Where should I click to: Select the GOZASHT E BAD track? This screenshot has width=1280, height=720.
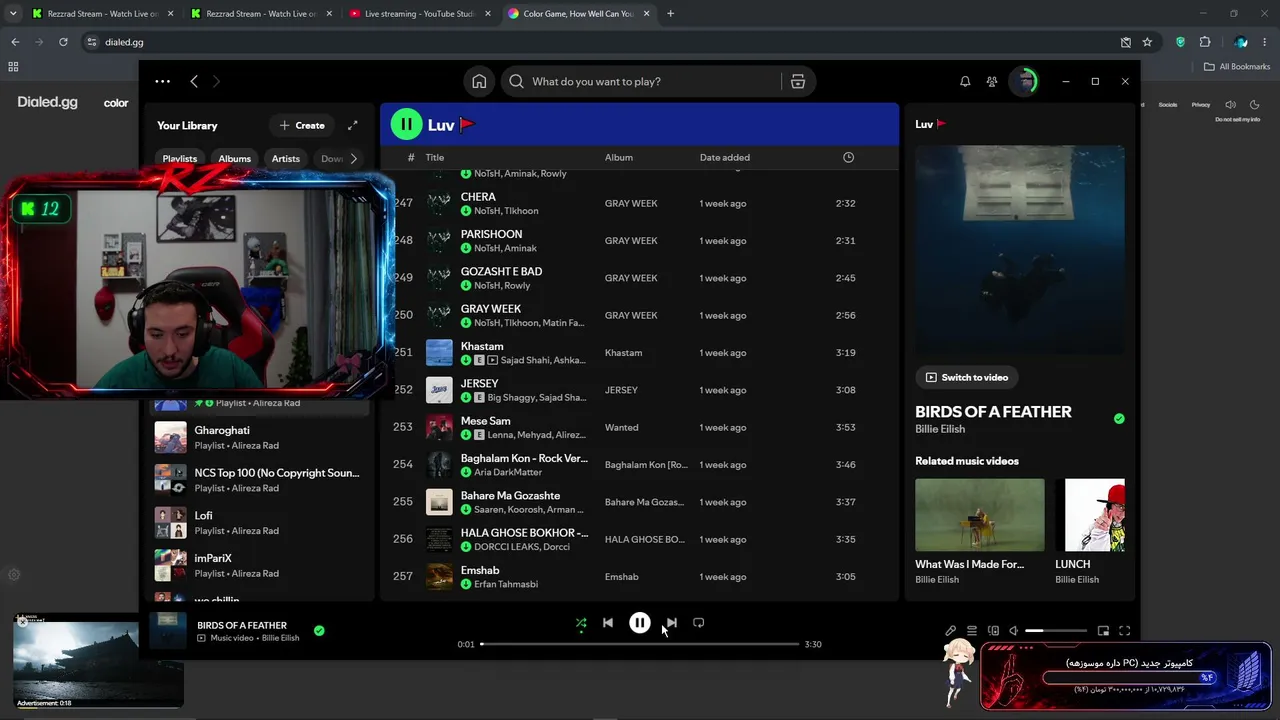[x=501, y=271]
